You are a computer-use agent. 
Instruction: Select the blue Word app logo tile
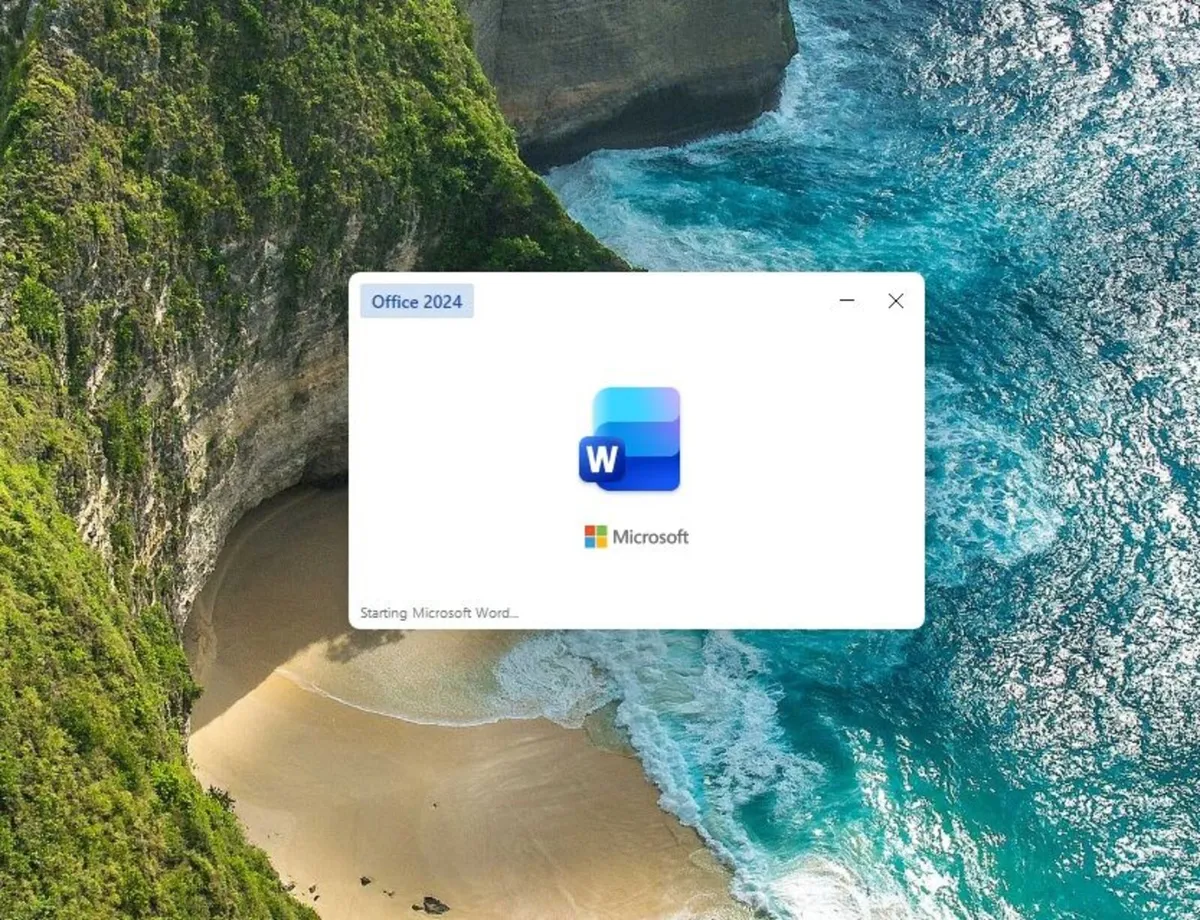click(x=630, y=438)
